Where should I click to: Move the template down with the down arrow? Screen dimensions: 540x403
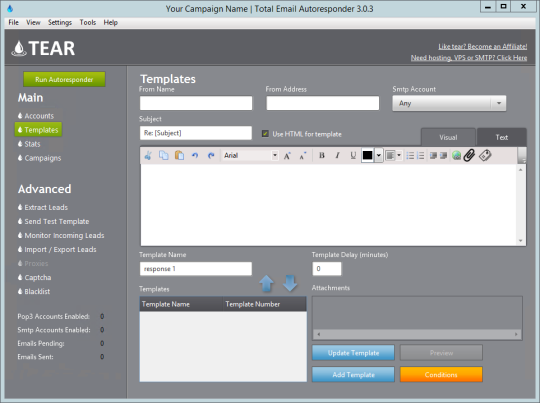(x=290, y=283)
